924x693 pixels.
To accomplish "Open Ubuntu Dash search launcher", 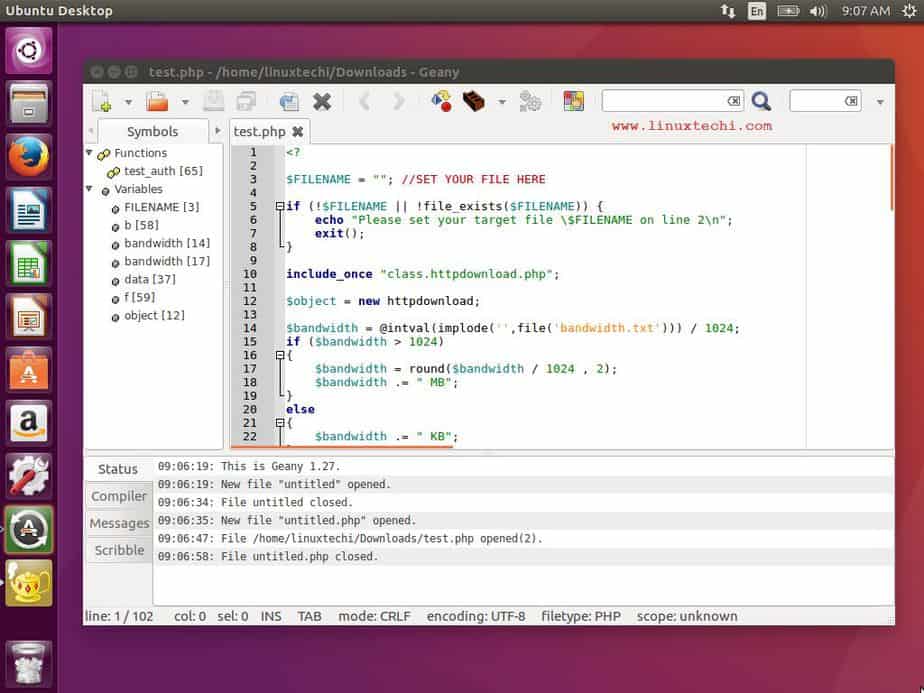I will point(28,51).
